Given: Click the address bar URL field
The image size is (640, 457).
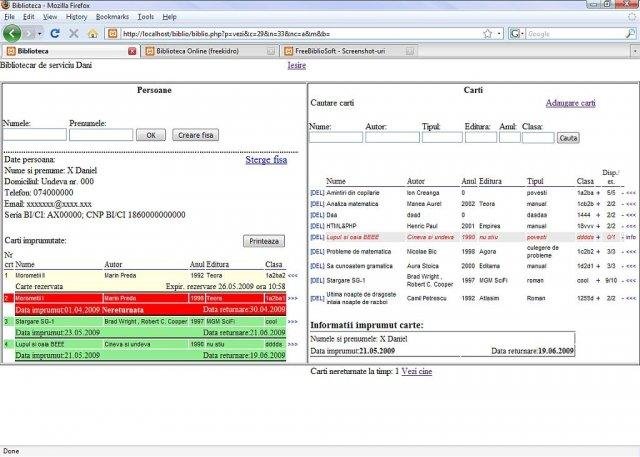Looking at the screenshot, I should pyautogui.click(x=300, y=34).
